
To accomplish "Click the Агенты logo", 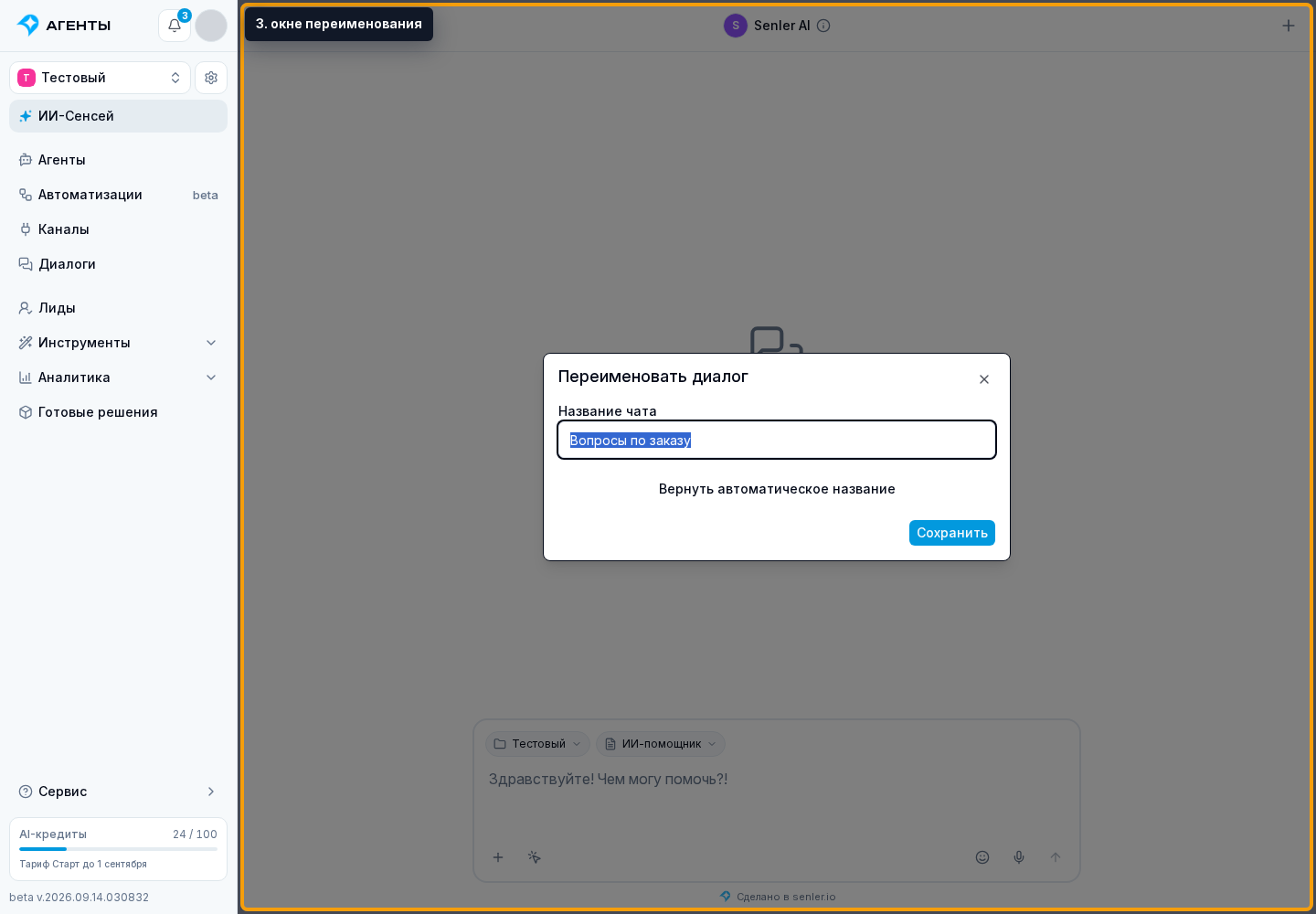I will click(64, 26).
